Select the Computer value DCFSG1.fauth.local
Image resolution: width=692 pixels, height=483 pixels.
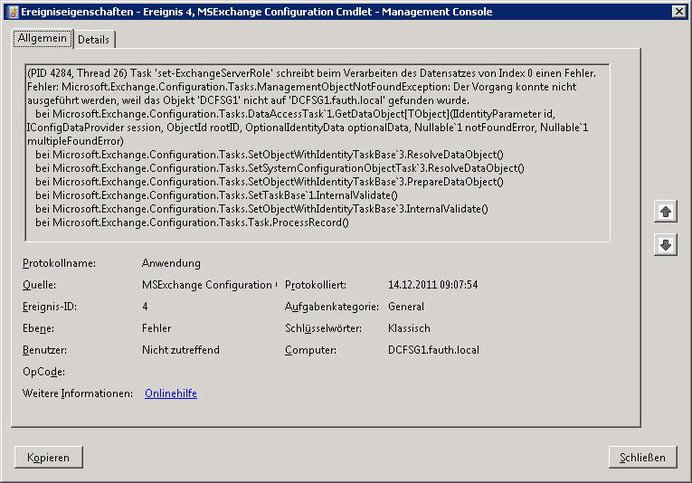click(434, 350)
